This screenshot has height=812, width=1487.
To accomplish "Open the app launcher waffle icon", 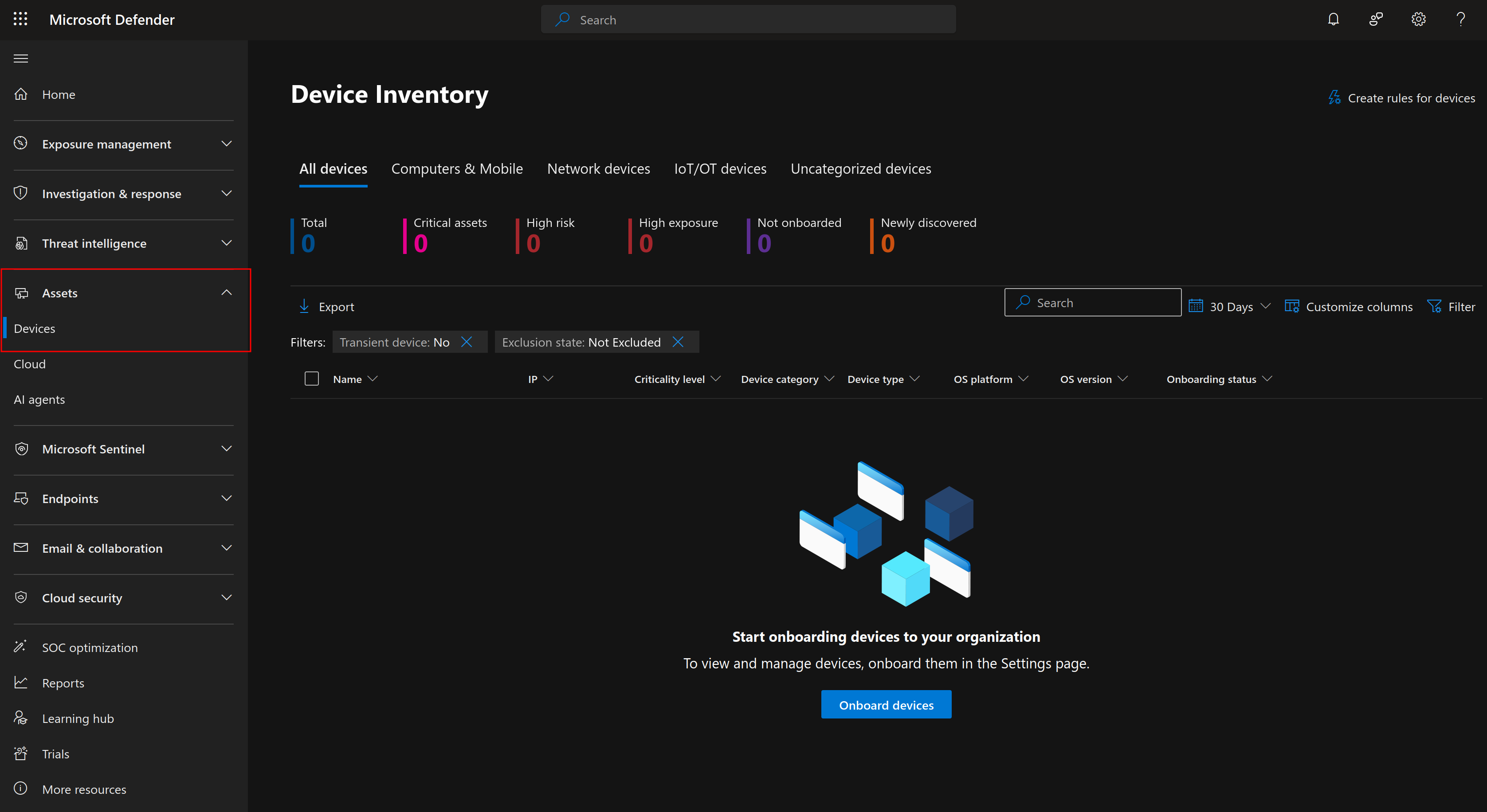I will pos(20,19).
